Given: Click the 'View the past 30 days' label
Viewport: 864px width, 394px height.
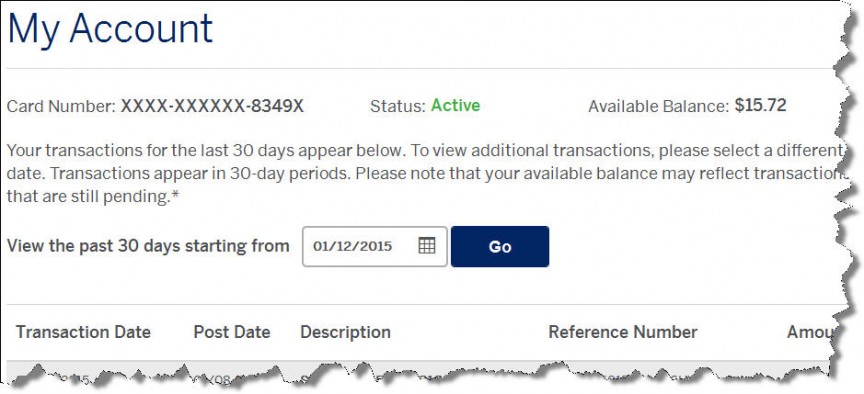Looking at the screenshot, I should (148, 246).
